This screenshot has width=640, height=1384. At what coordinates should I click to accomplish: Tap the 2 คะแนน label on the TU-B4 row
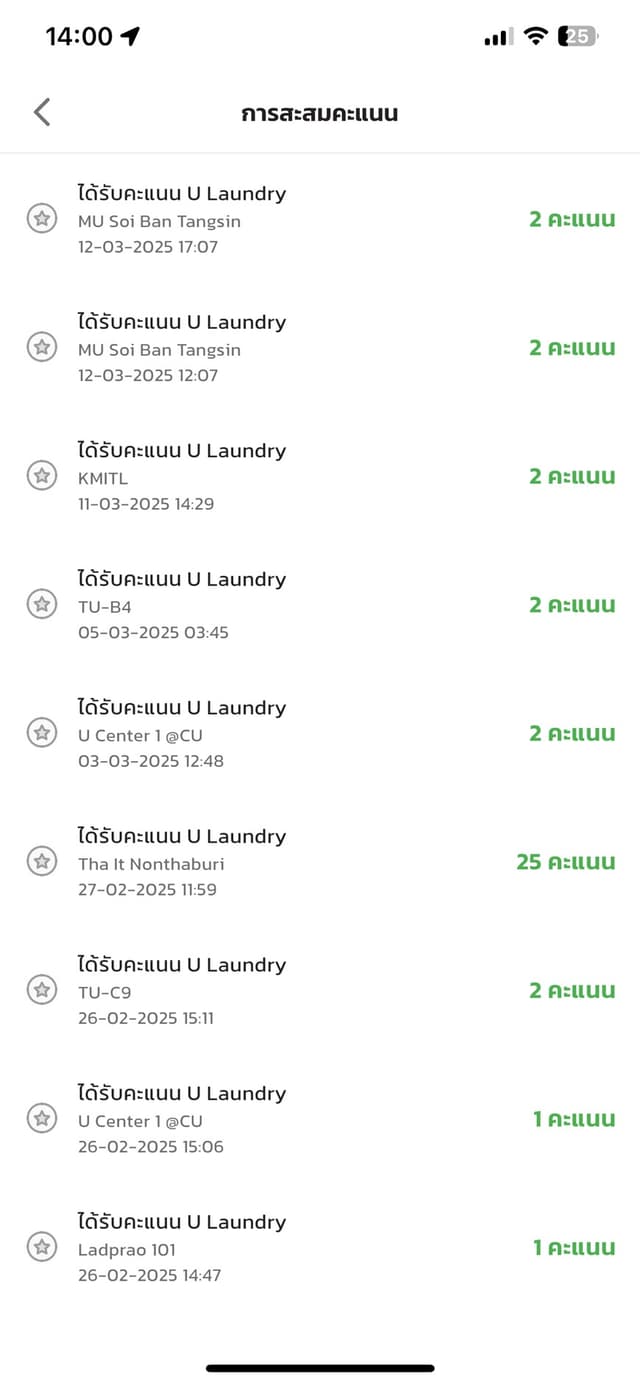tap(572, 604)
